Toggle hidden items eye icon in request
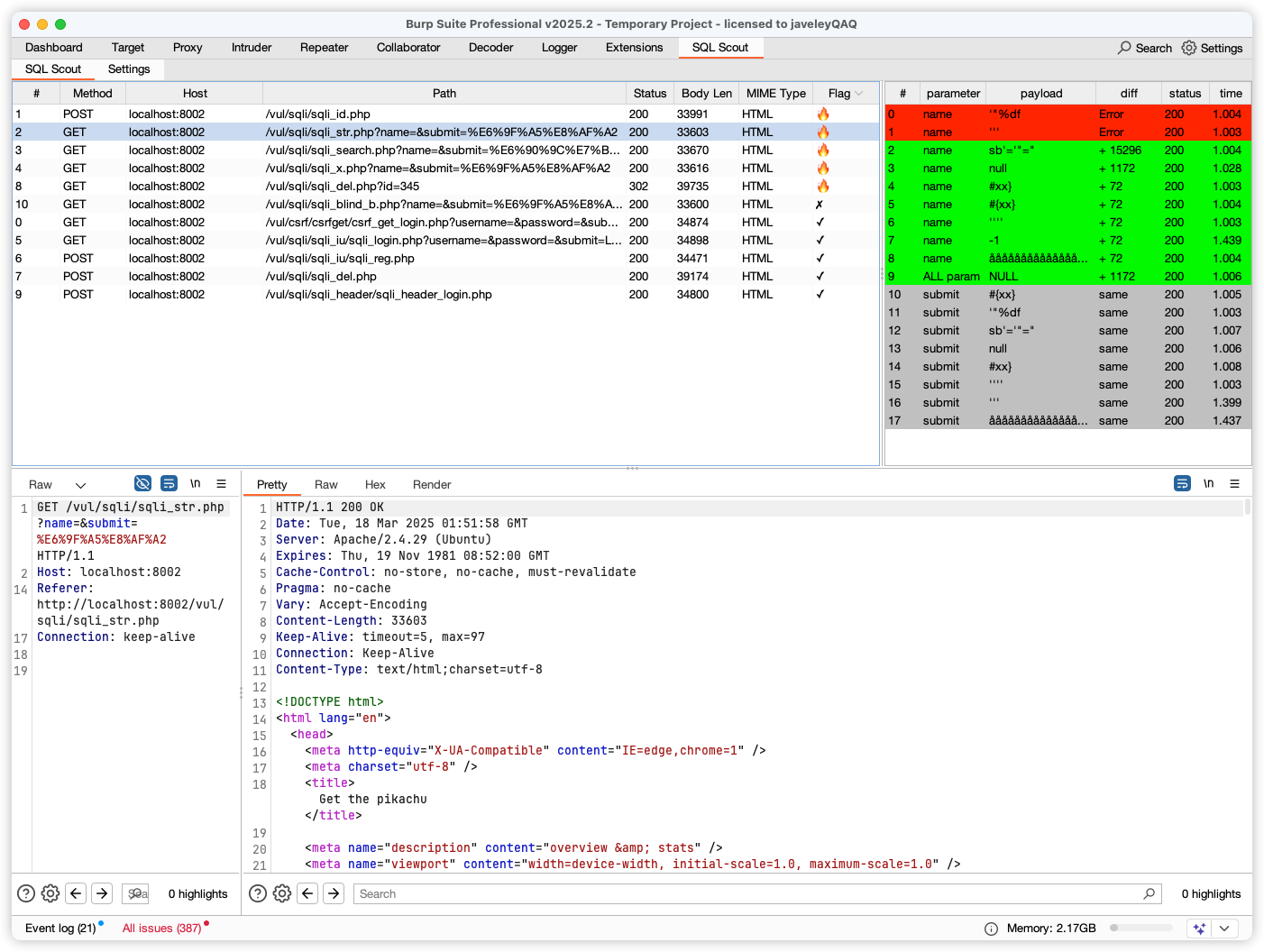Viewport: 1264px width, 952px height. pyautogui.click(x=142, y=484)
